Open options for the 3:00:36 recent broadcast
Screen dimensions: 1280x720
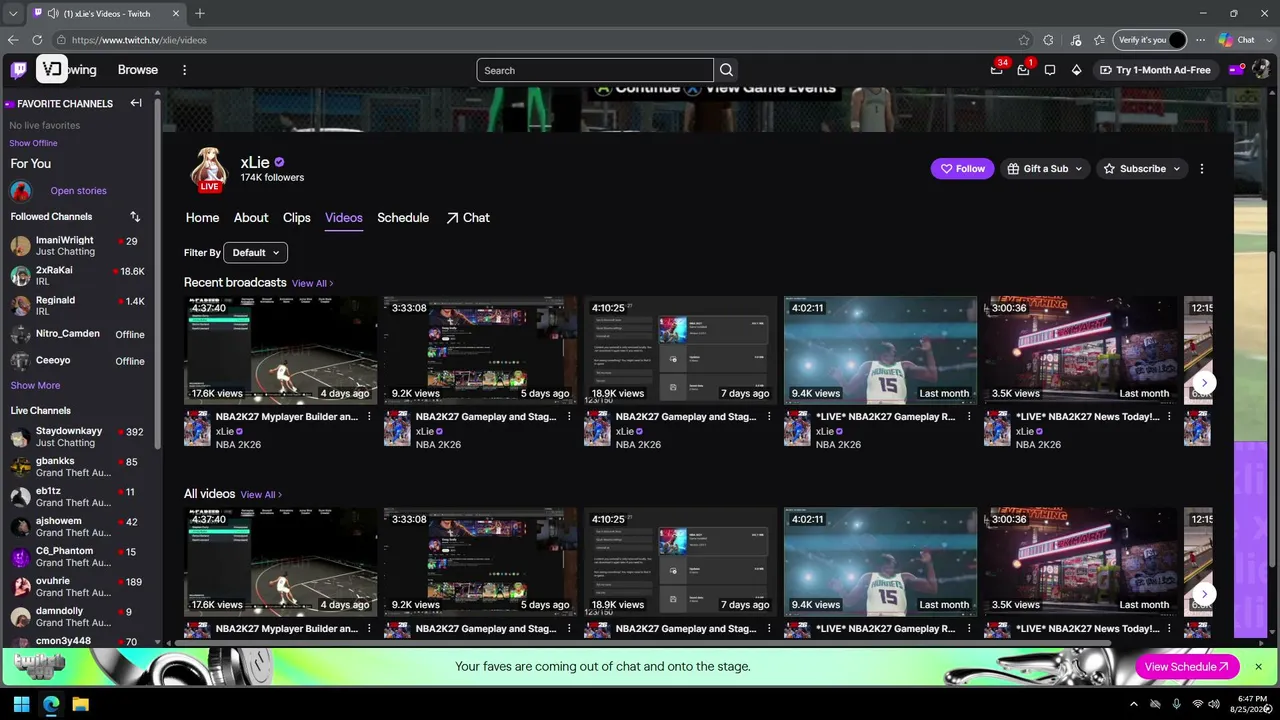click(1169, 417)
